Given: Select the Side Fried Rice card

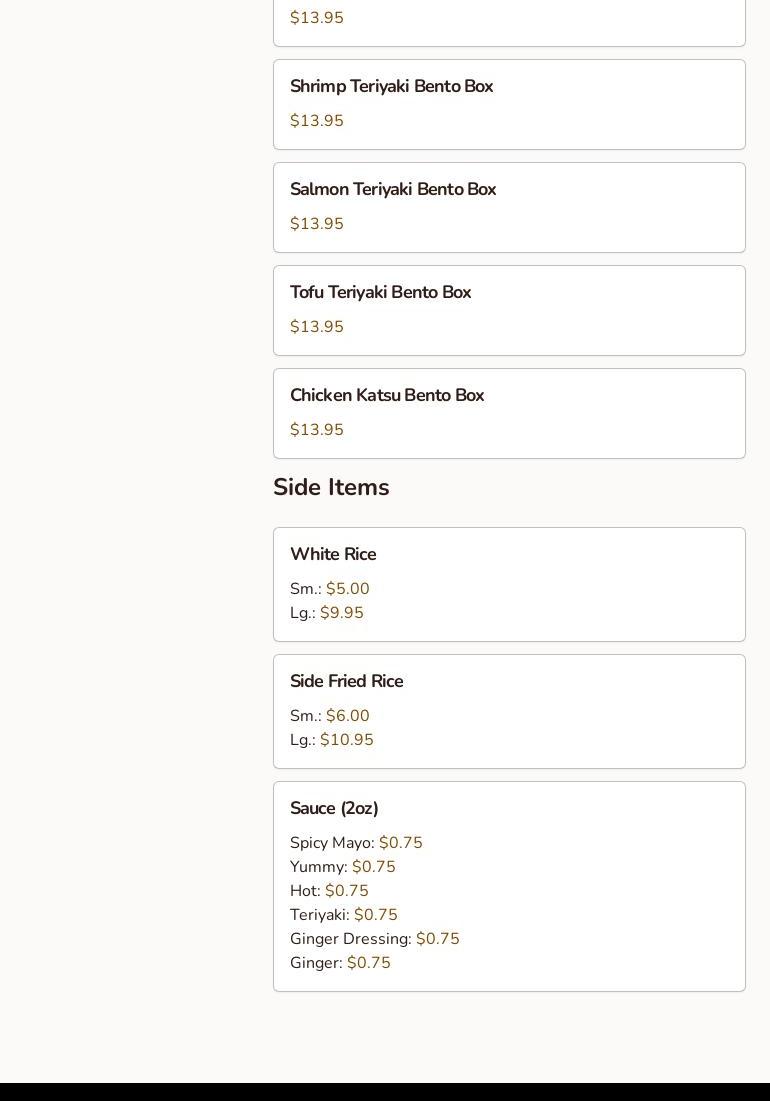Looking at the screenshot, I should click(509, 711).
